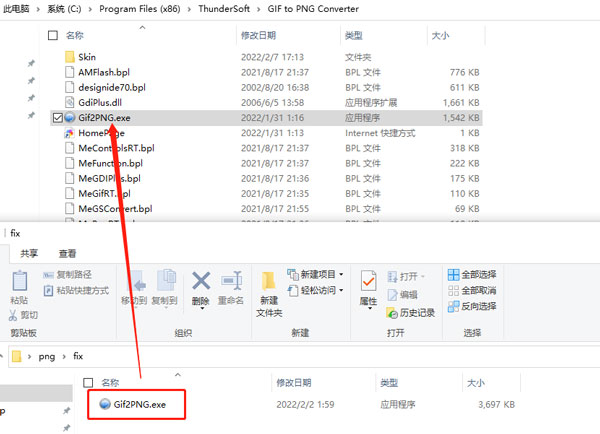Click the MeFunction.bpl file icon

(70, 163)
